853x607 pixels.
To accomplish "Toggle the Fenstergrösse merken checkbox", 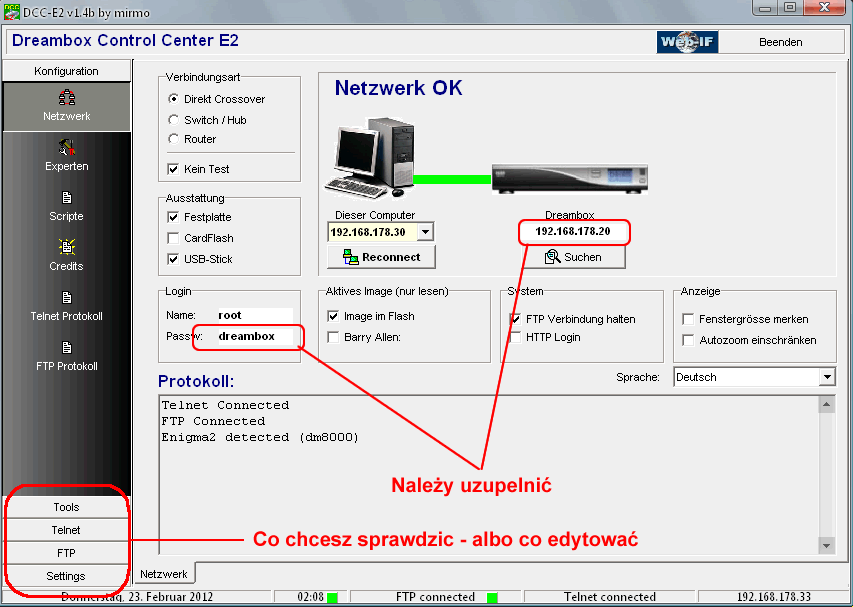I will click(x=688, y=319).
